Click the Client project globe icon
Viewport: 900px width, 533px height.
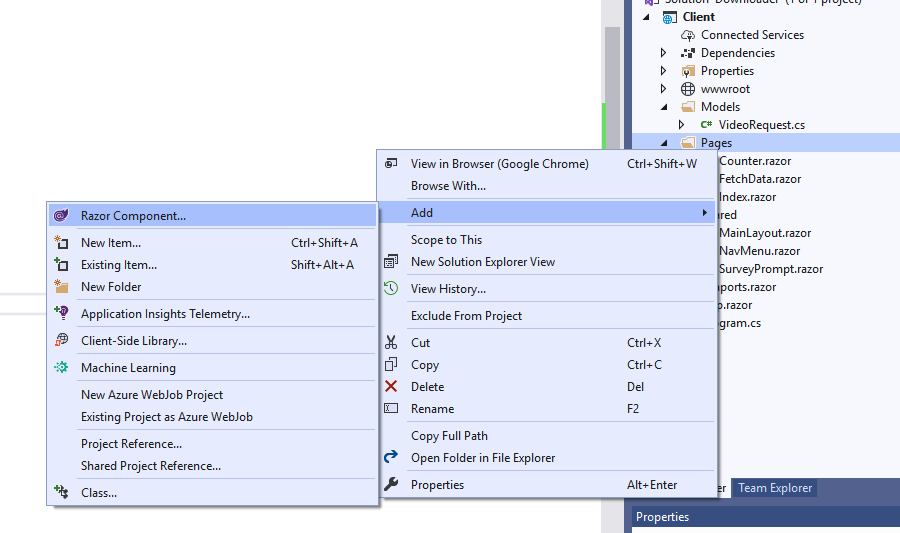[669, 17]
